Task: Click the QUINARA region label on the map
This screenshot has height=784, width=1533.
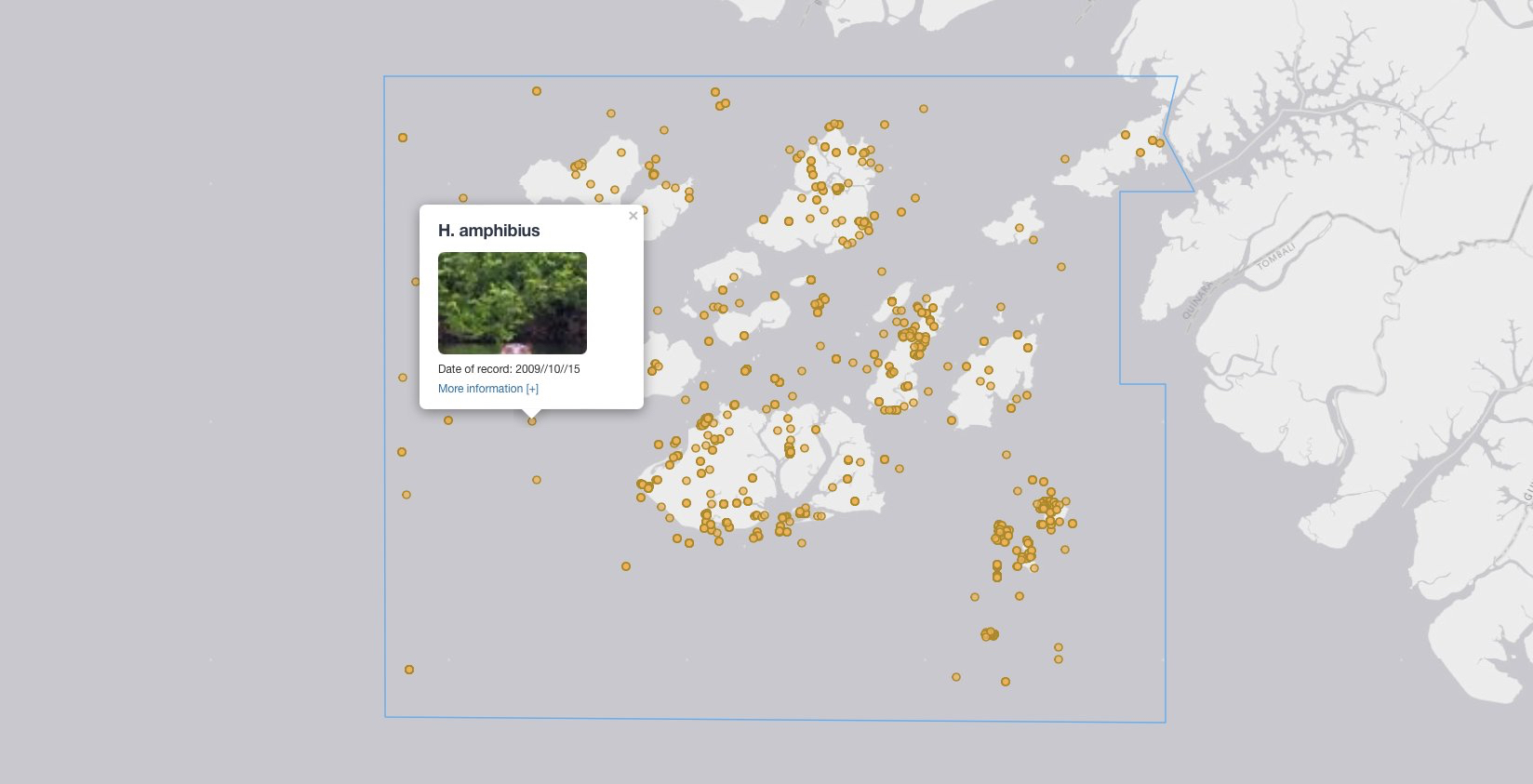Action: [x=1197, y=300]
